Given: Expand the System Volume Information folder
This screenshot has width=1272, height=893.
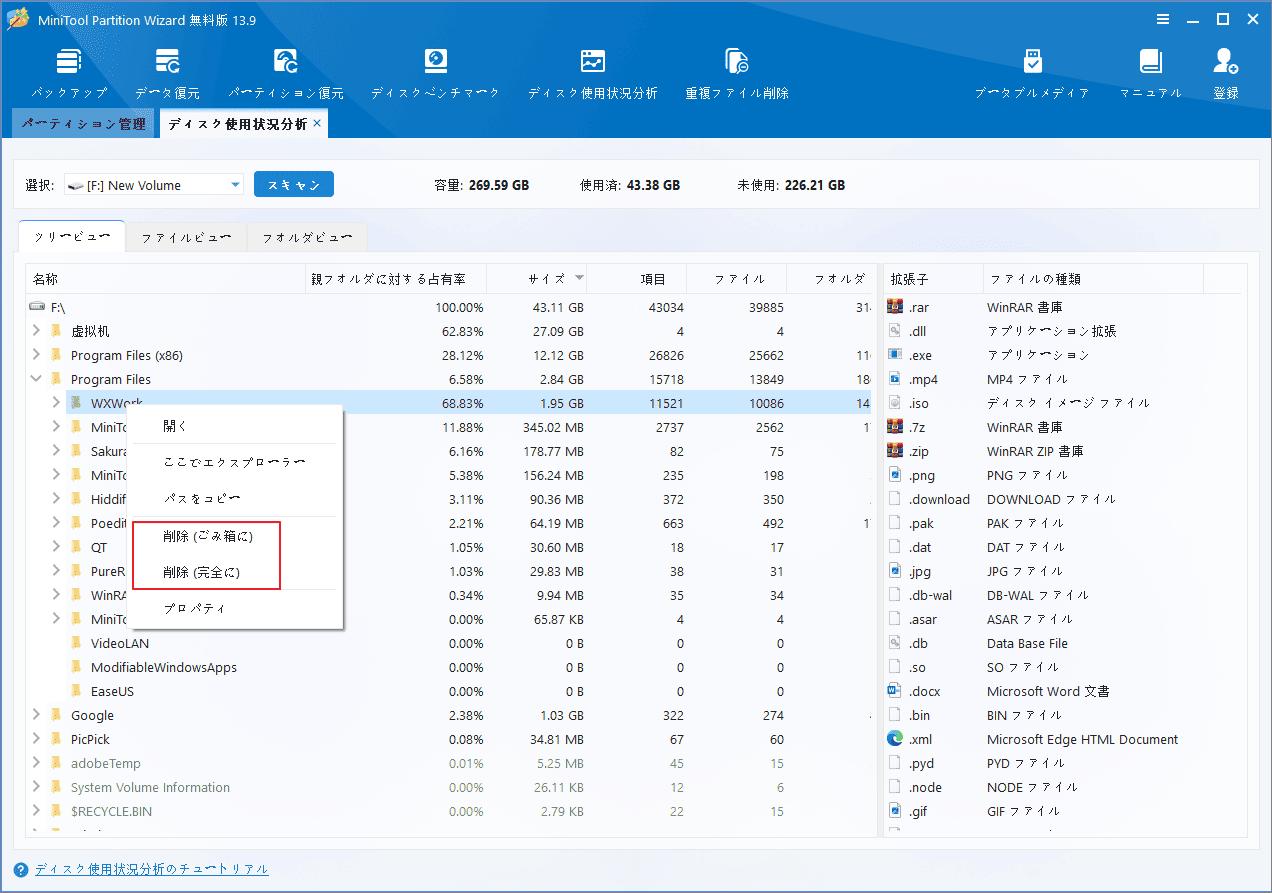Looking at the screenshot, I should [x=36, y=787].
